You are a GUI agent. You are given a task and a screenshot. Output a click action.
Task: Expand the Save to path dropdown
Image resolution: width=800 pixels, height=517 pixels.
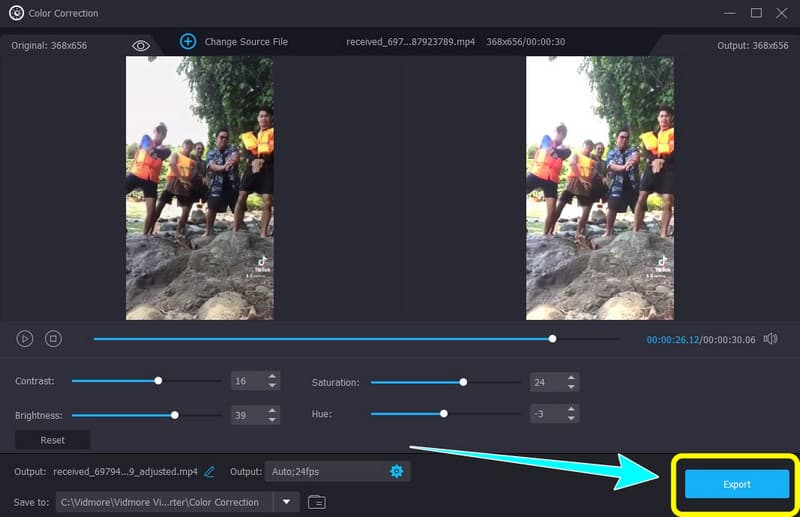click(287, 501)
